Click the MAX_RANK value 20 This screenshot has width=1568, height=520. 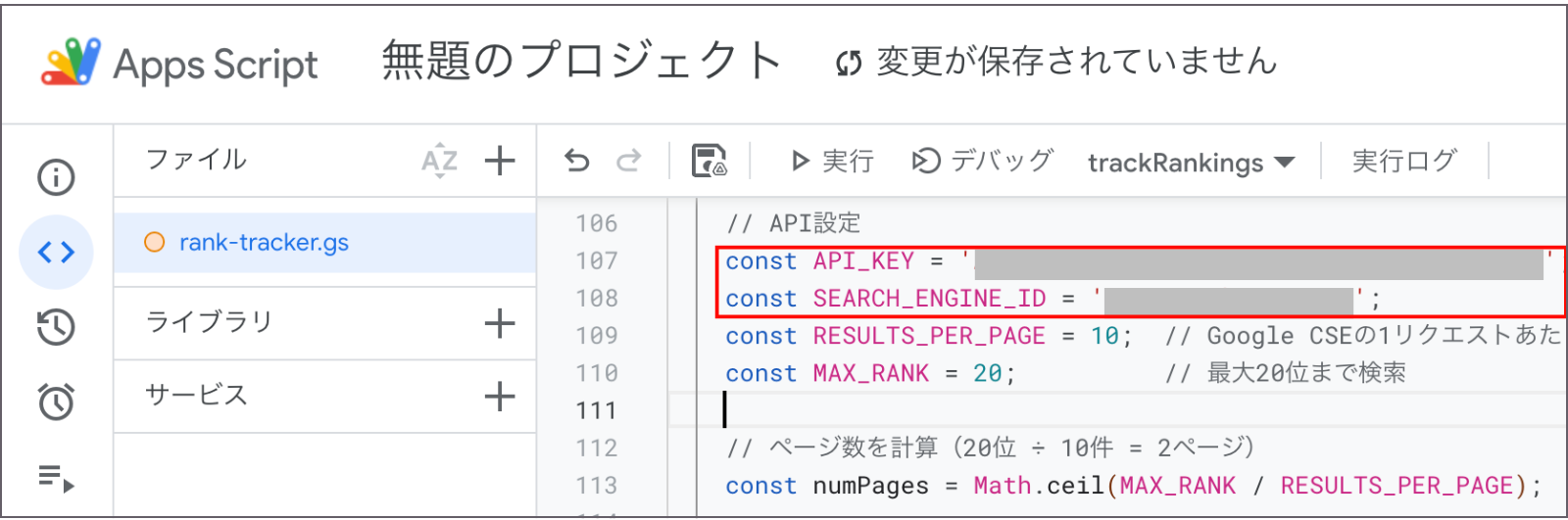click(988, 373)
